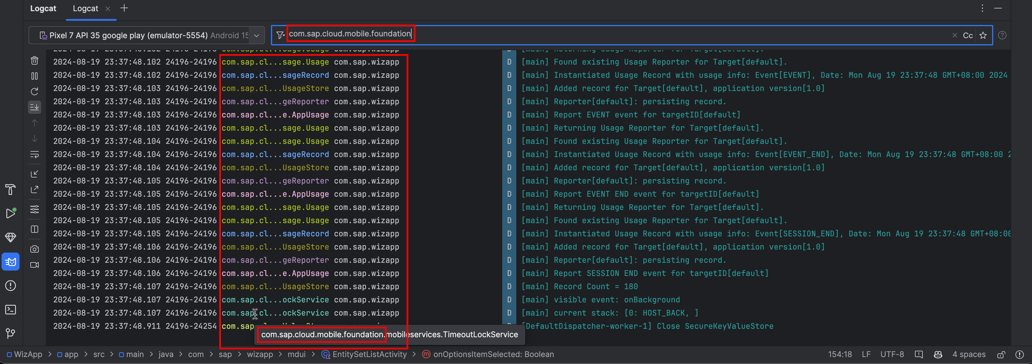Split the Logcat panels
1032x364 pixels.
34,229
